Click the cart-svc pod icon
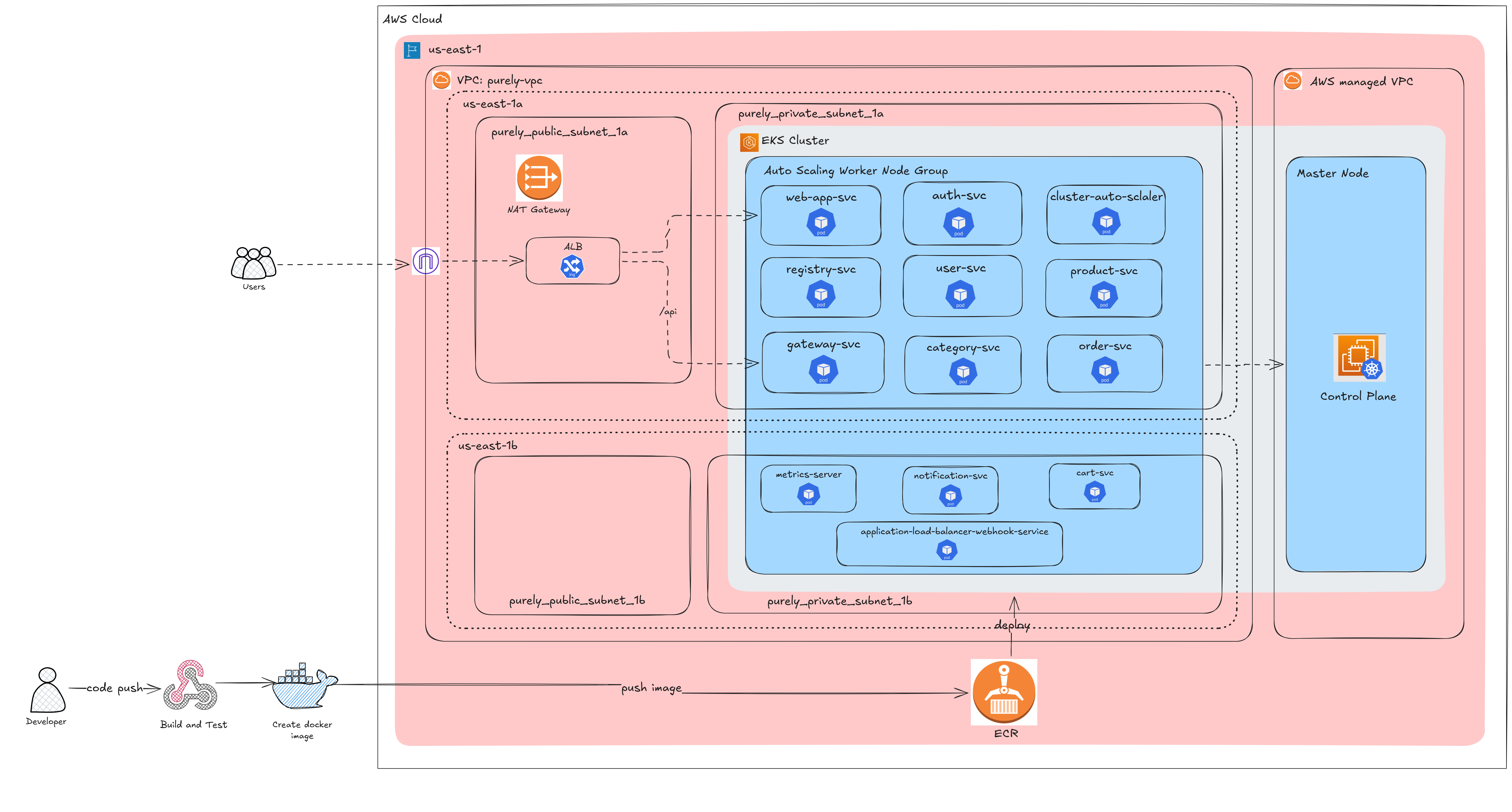This screenshot has height=812, width=1512. point(1095,492)
